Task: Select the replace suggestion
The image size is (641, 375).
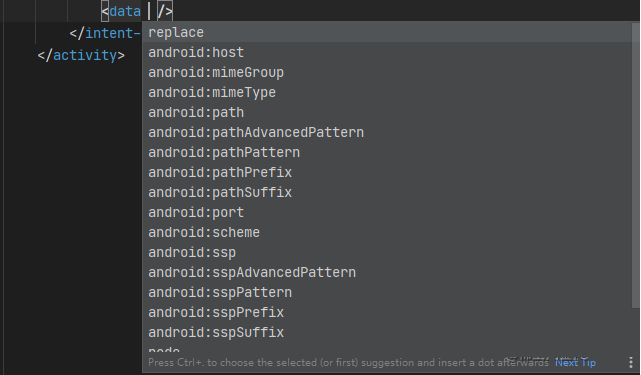Action: click(387, 32)
